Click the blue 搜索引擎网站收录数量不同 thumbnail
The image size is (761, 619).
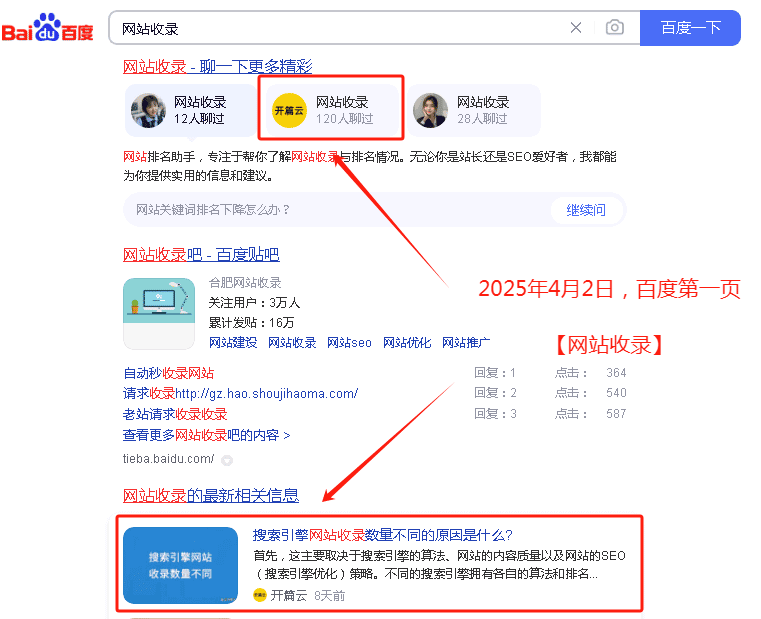pyautogui.click(x=180, y=565)
